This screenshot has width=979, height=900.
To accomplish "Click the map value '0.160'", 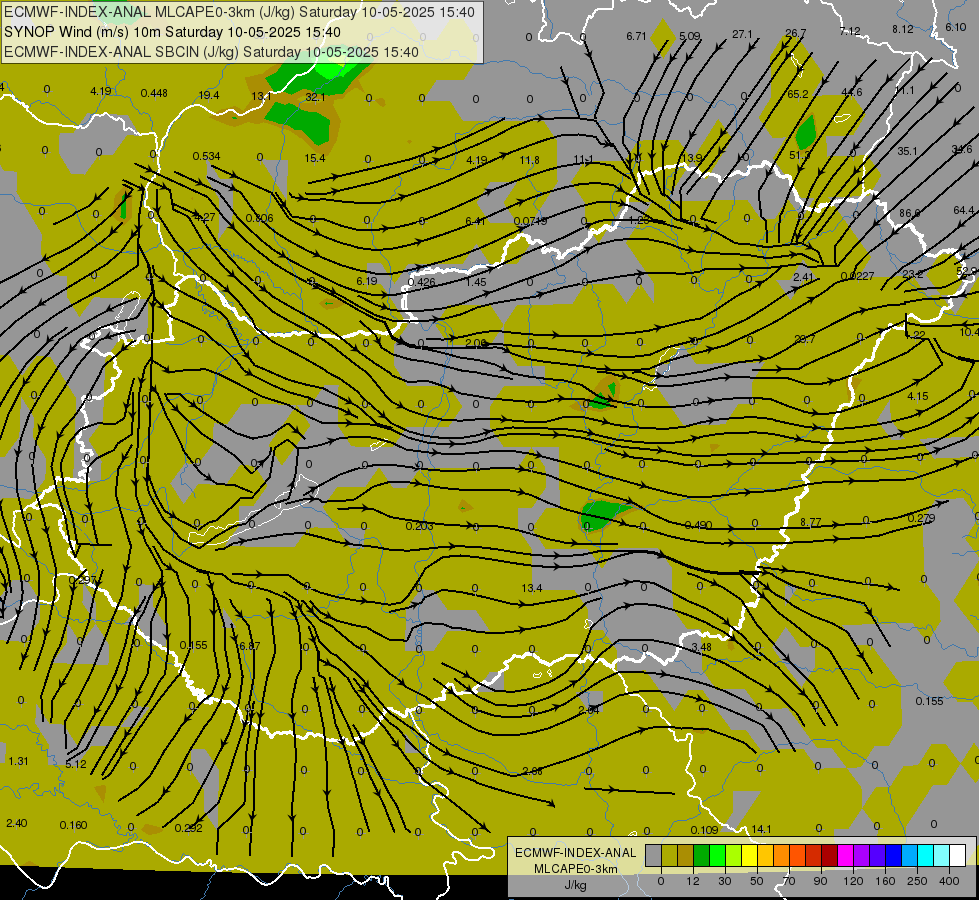I will click(73, 825).
